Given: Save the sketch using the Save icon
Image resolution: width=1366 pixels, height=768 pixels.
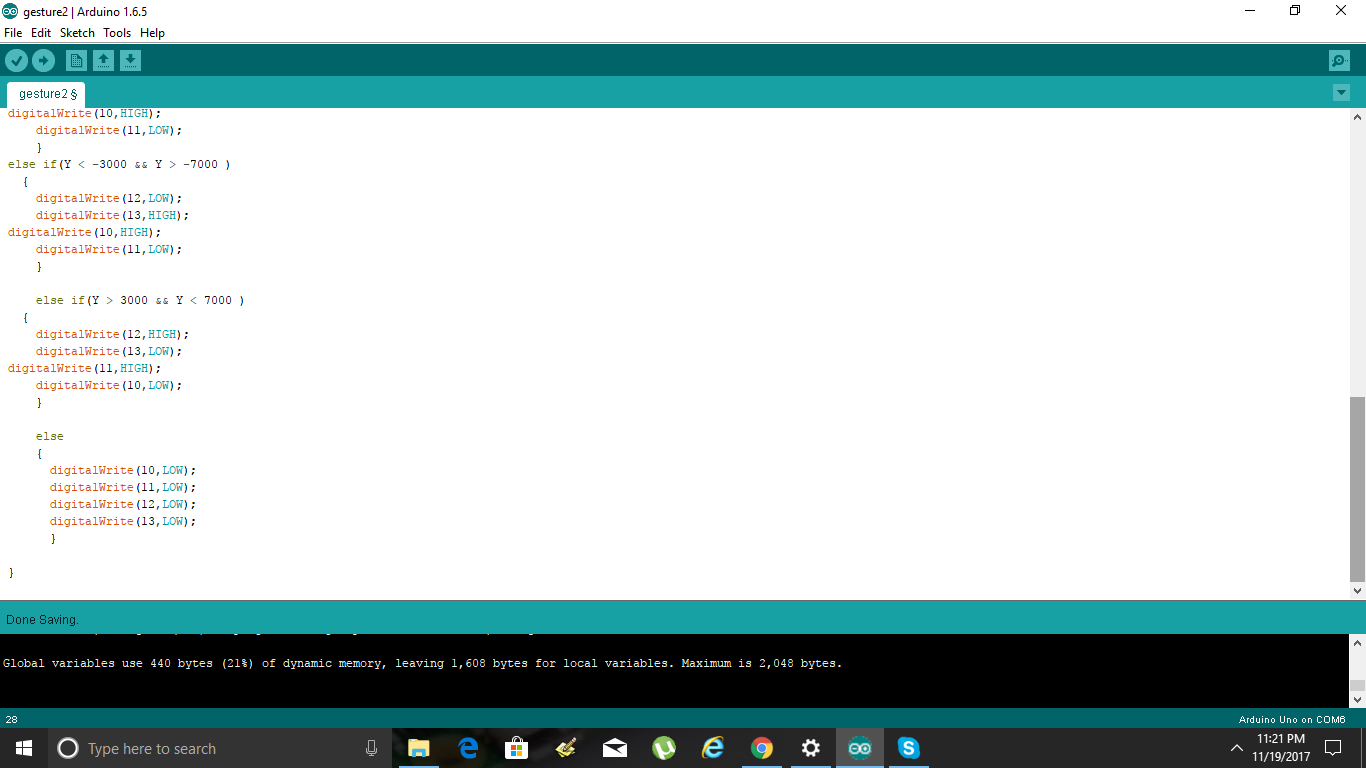Looking at the screenshot, I should pyautogui.click(x=130, y=60).
